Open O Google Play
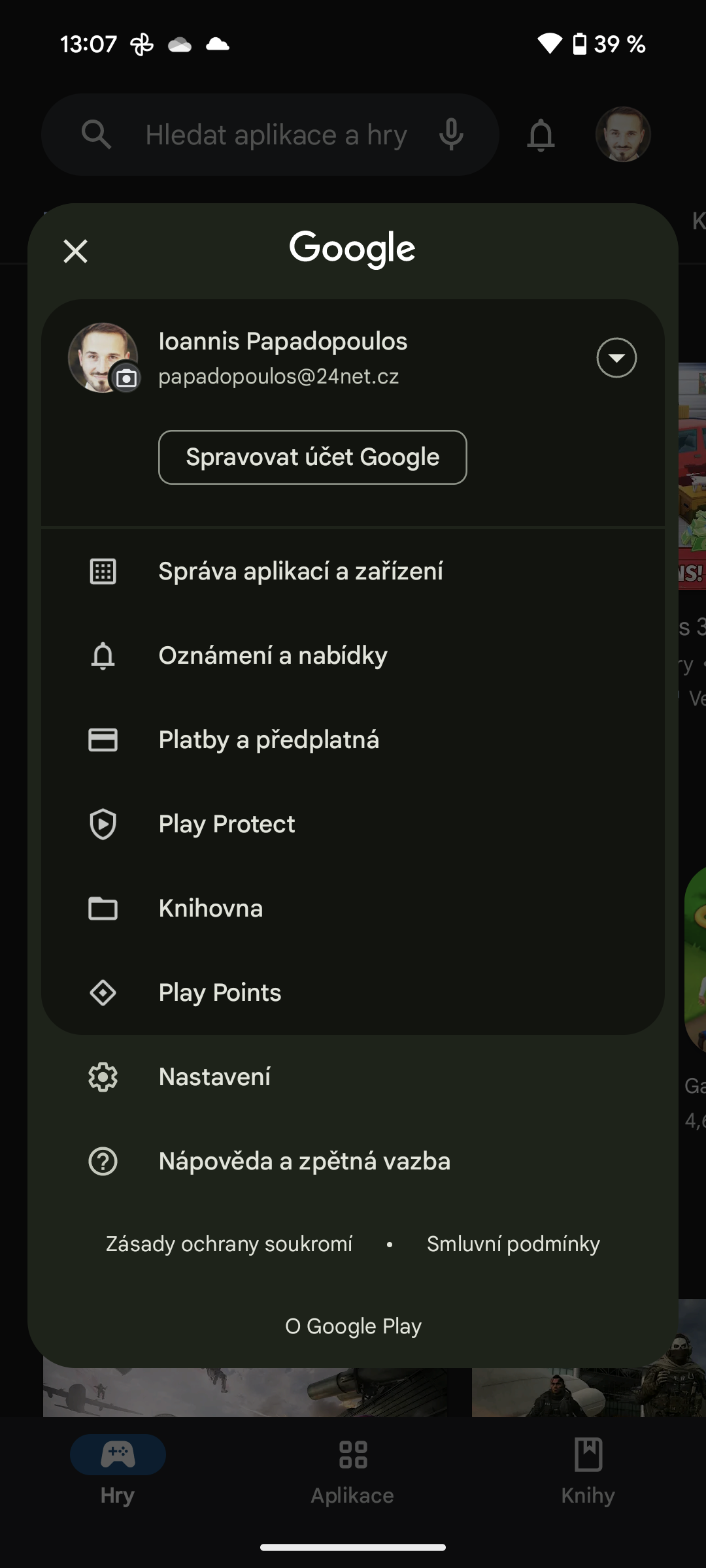The height and width of the screenshot is (1568, 706). tap(353, 1326)
